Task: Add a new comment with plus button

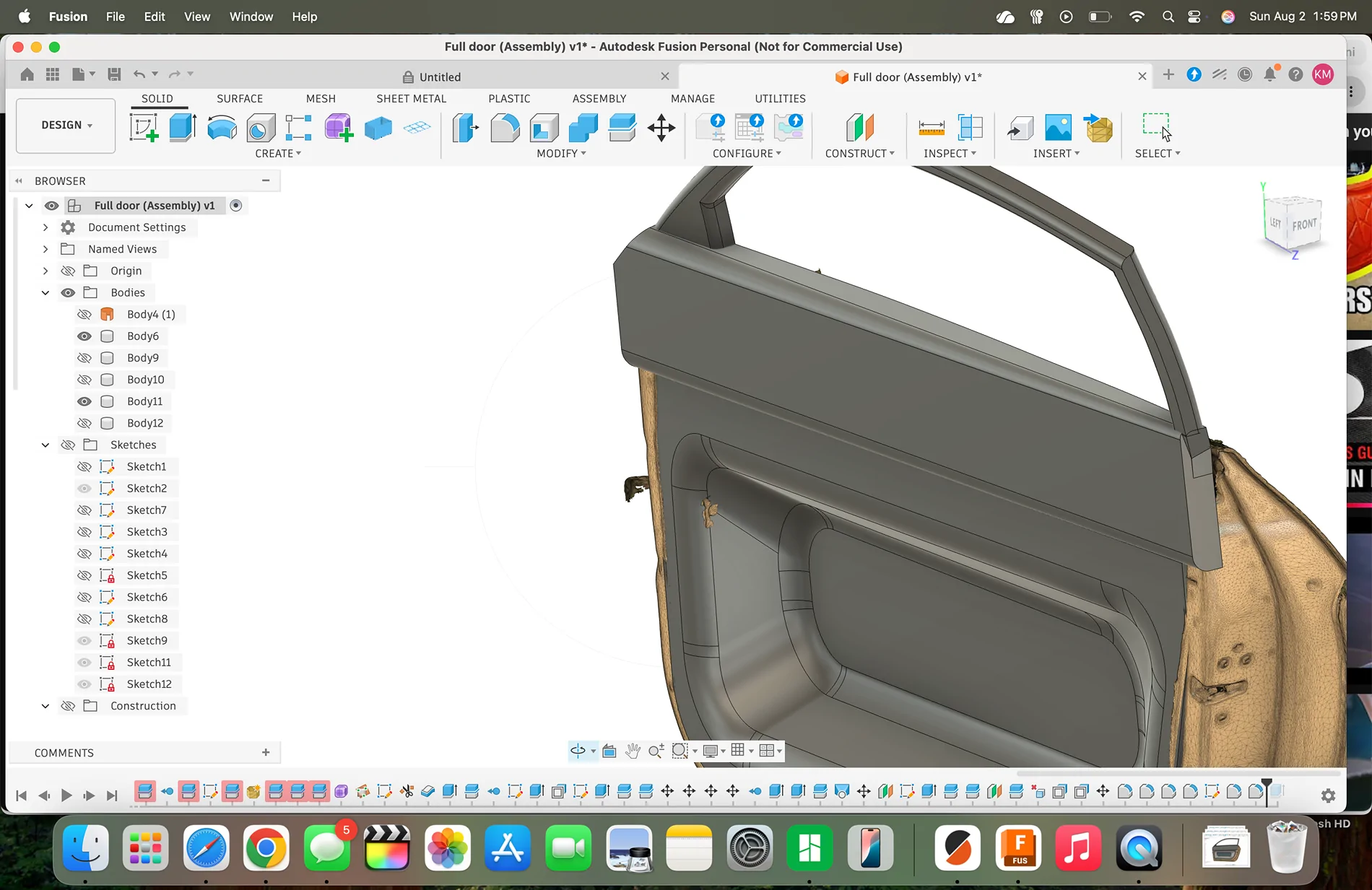Action: tap(266, 752)
